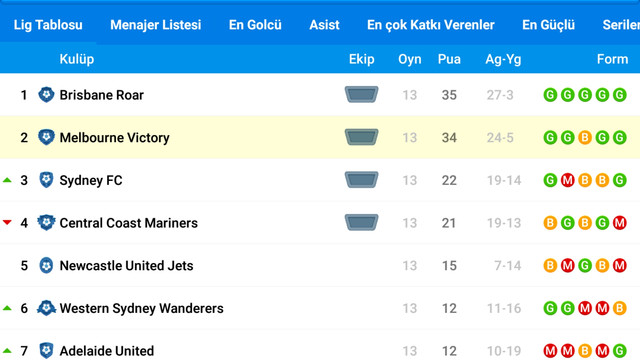640x360 pixels.
Task: Click the Brisbane Roar club badge icon
Action: point(46,95)
